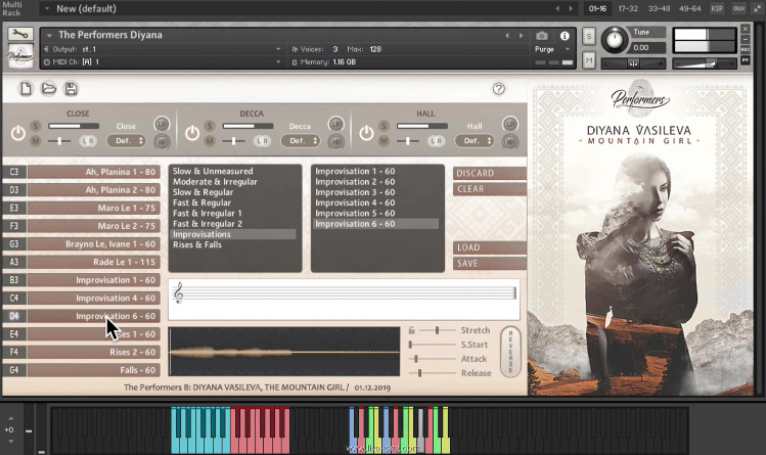Click the SAVE button
The width and height of the screenshot is (766, 455).
coord(489,263)
